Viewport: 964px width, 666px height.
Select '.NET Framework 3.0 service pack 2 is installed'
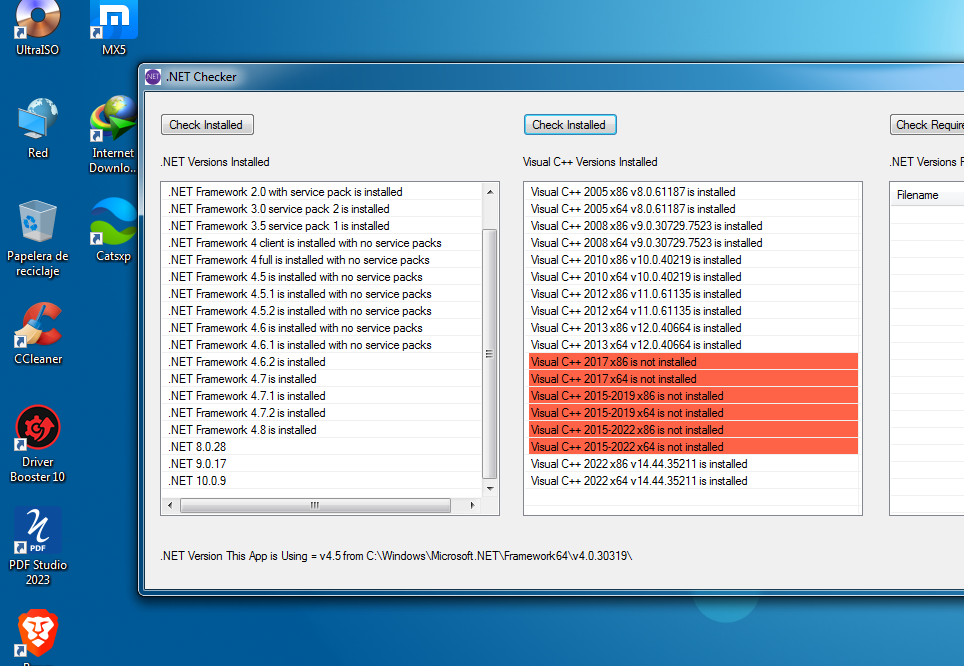point(322,209)
